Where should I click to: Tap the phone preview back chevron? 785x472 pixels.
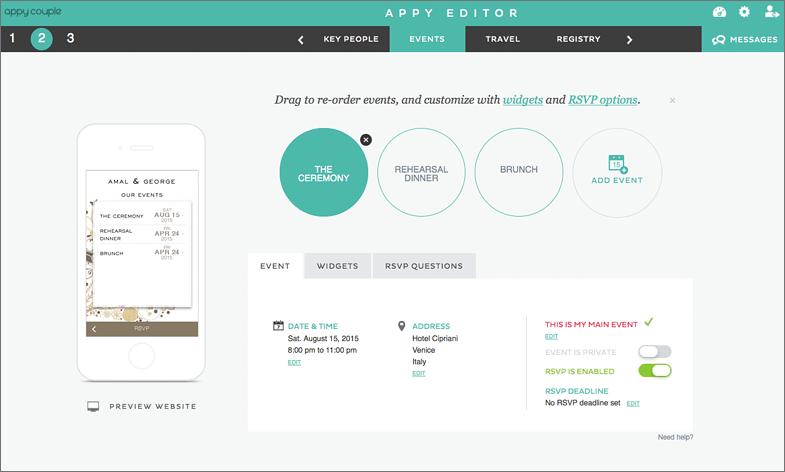click(x=94, y=328)
